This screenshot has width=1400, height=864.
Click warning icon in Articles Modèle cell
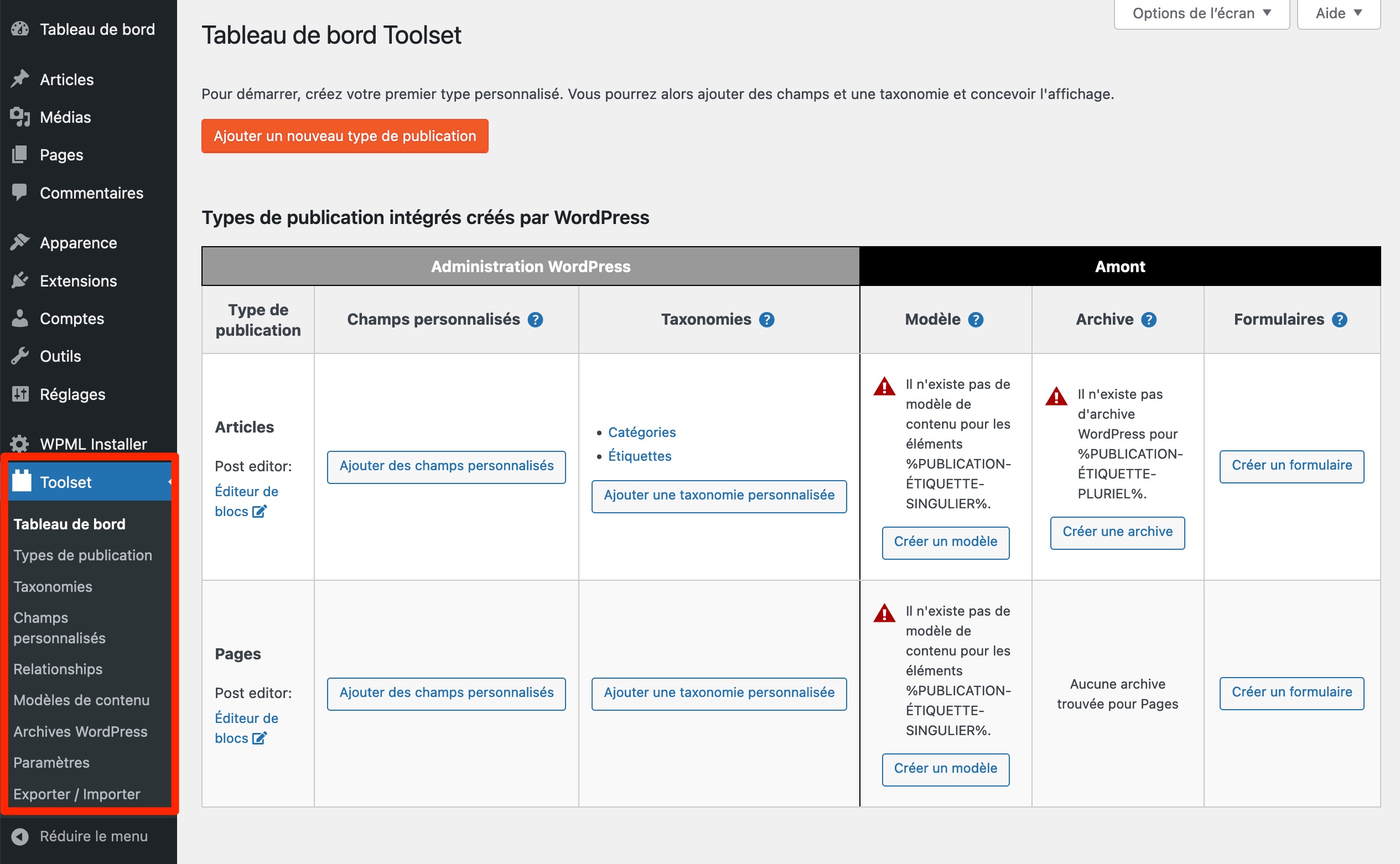click(x=884, y=386)
